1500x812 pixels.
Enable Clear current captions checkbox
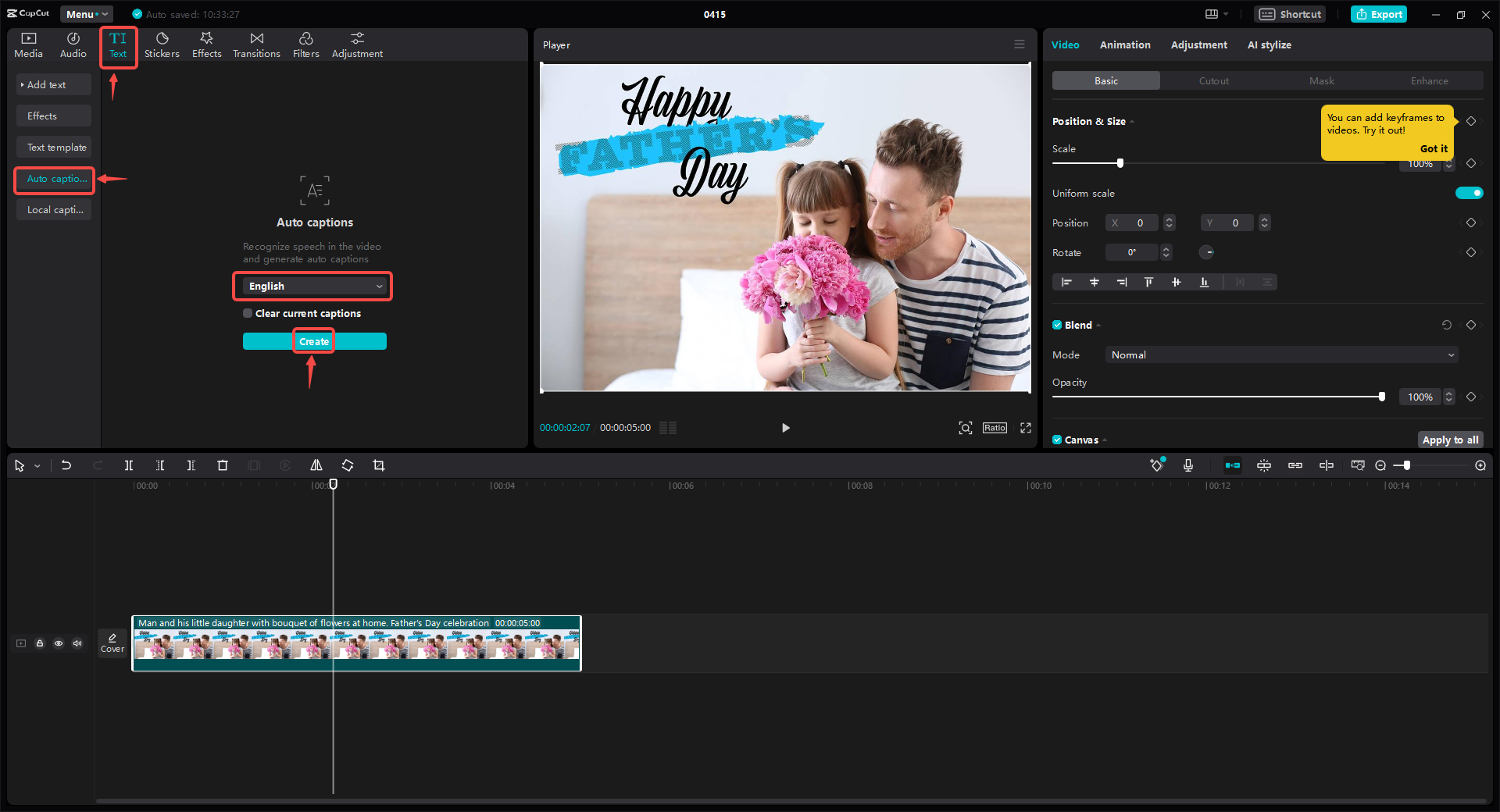point(248,313)
